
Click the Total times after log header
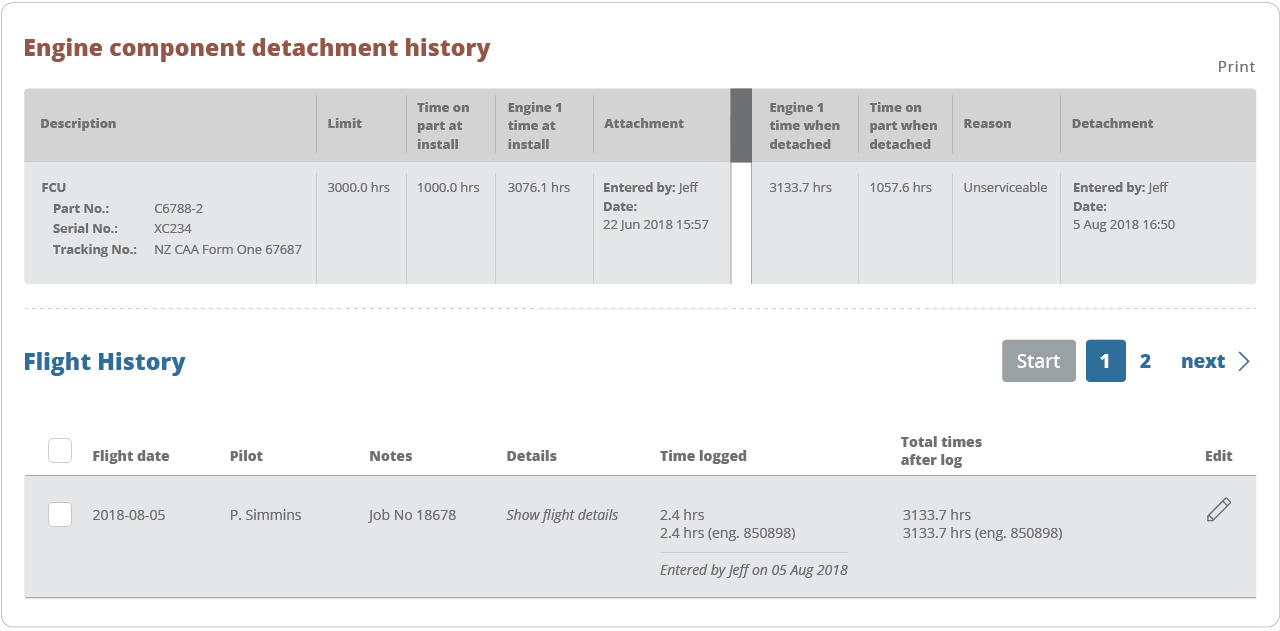coord(940,450)
